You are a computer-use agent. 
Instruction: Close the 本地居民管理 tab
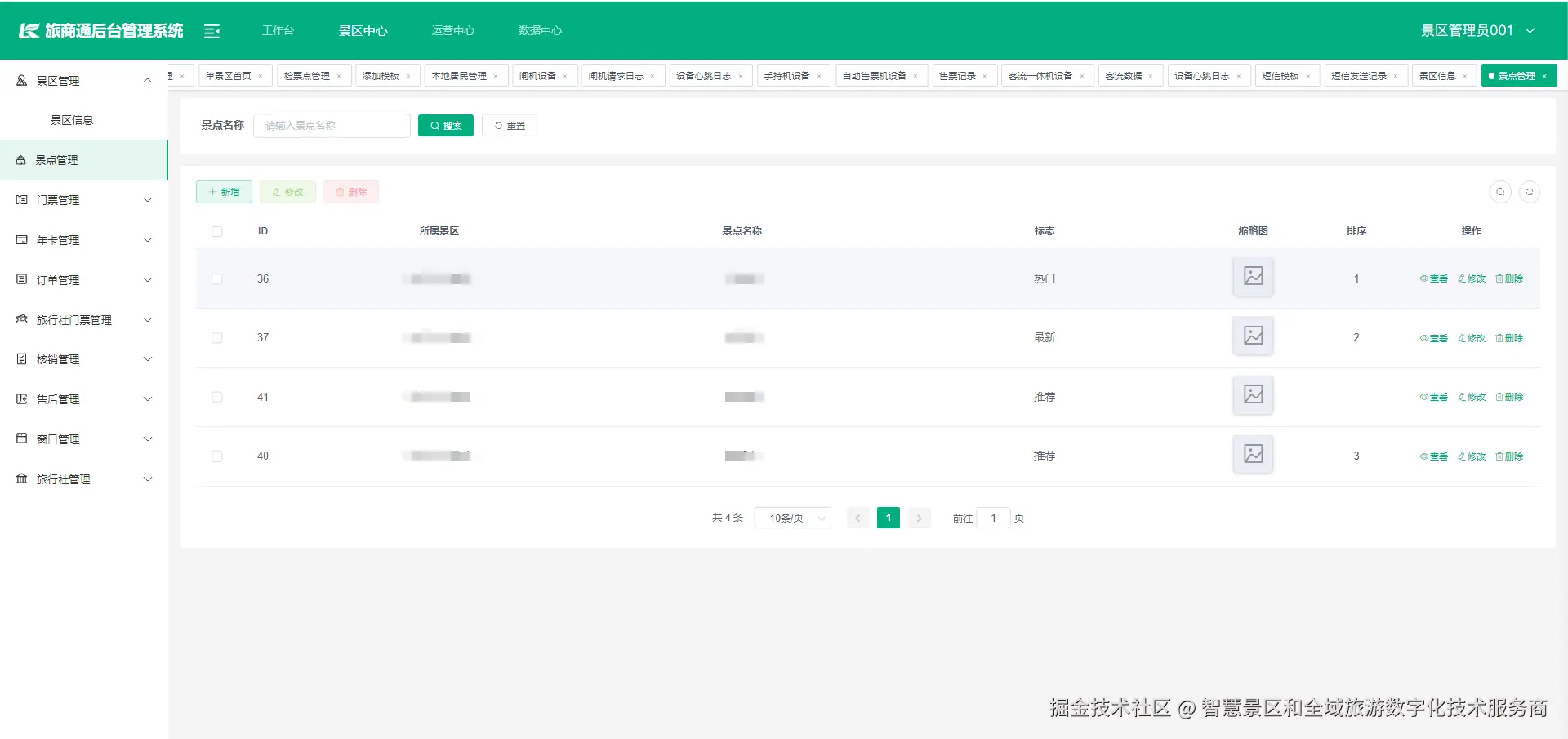496,76
